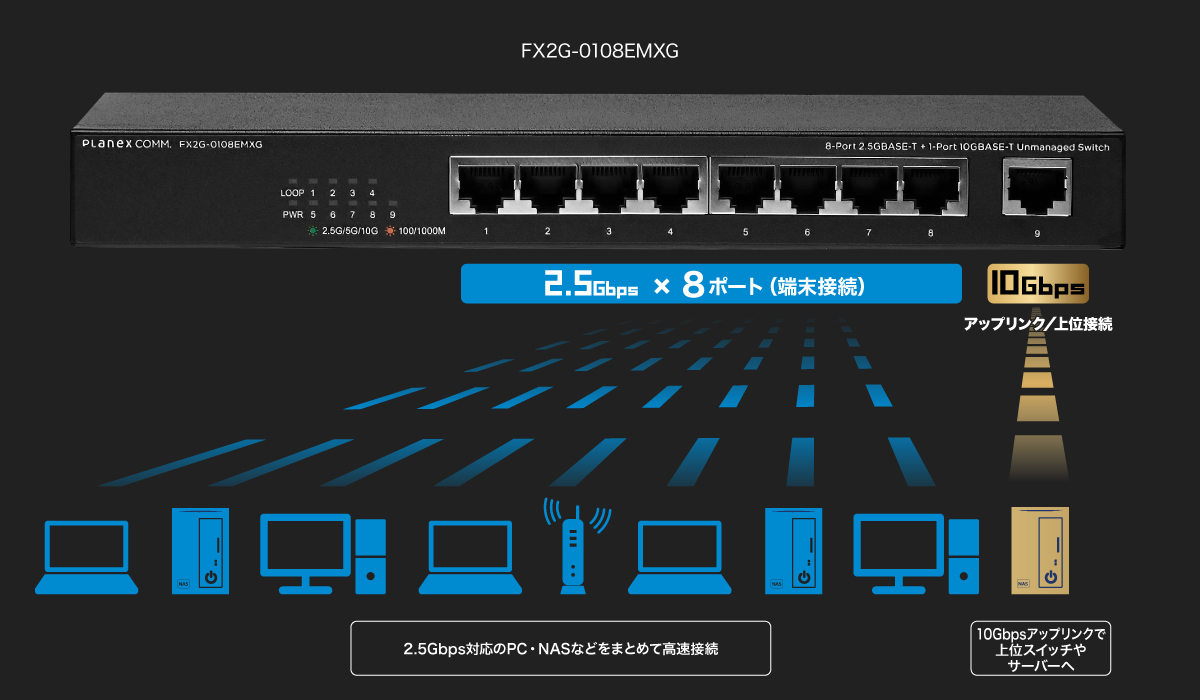Select the blue NAS icon beside leftmost laptop

[x=200, y=549]
